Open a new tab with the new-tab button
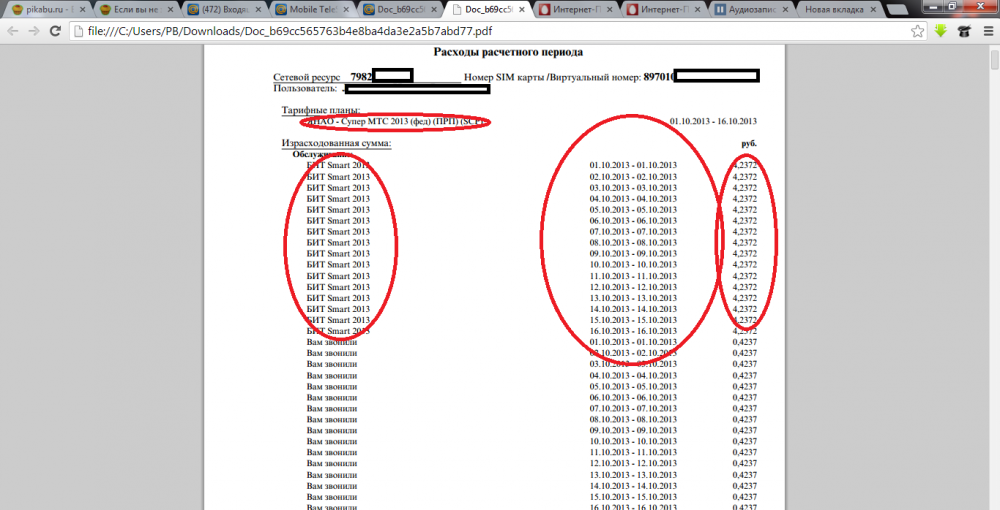Viewport: 1000px width, 510px height. coord(897,10)
